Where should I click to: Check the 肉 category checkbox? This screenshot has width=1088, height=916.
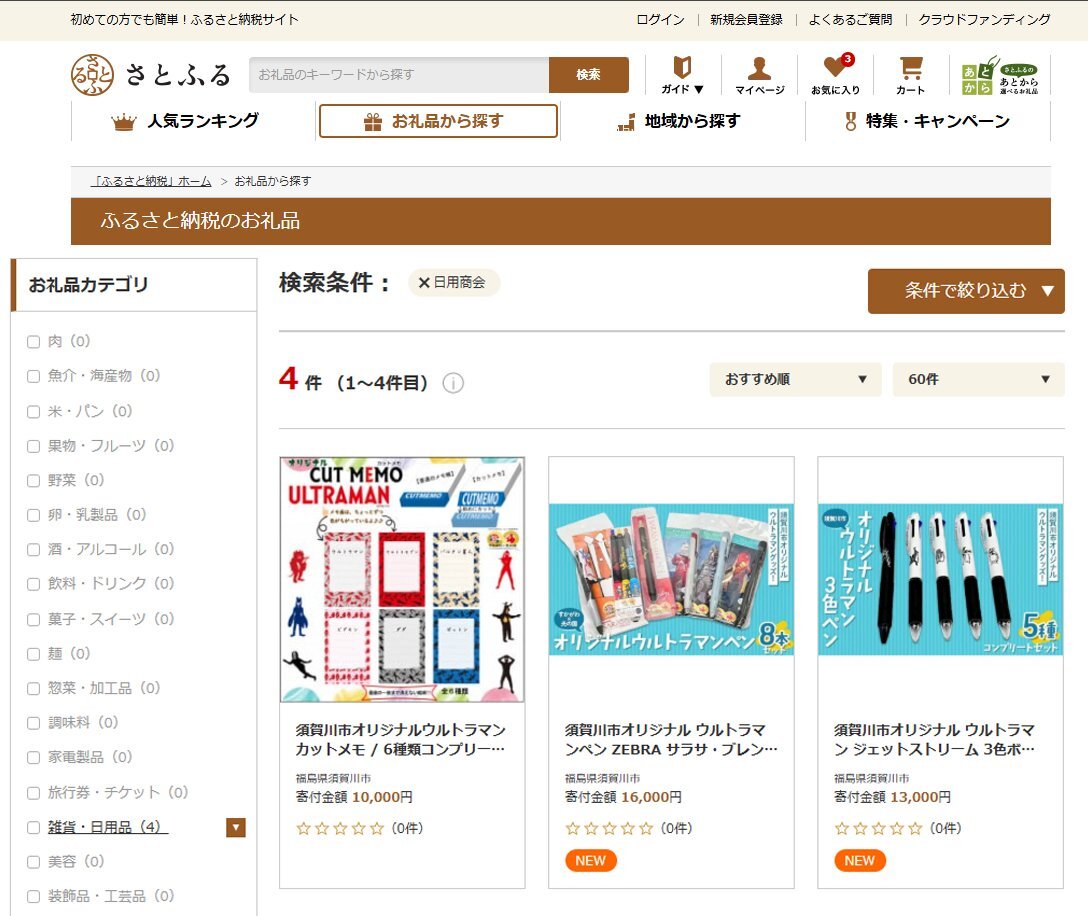click(33, 341)
